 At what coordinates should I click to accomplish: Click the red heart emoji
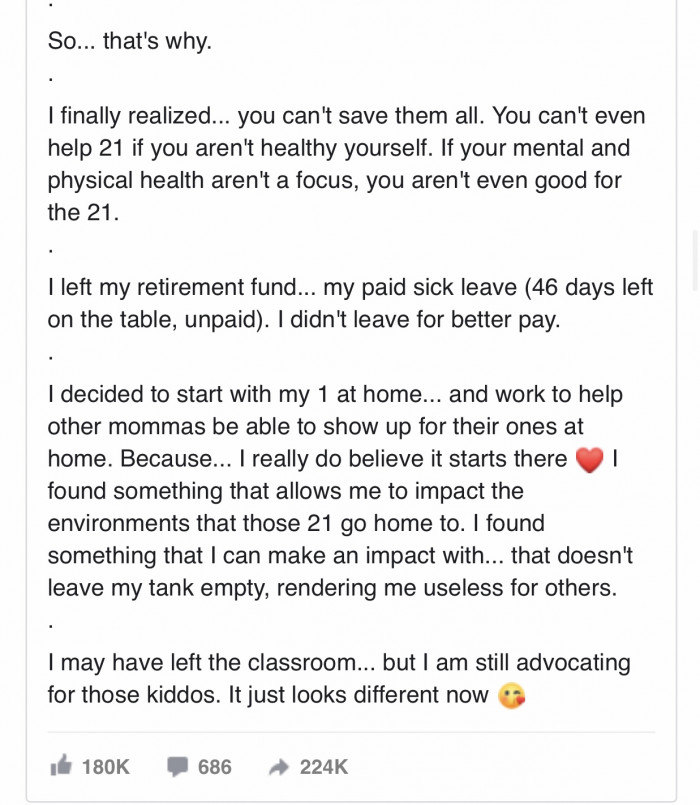click(590, 459)
